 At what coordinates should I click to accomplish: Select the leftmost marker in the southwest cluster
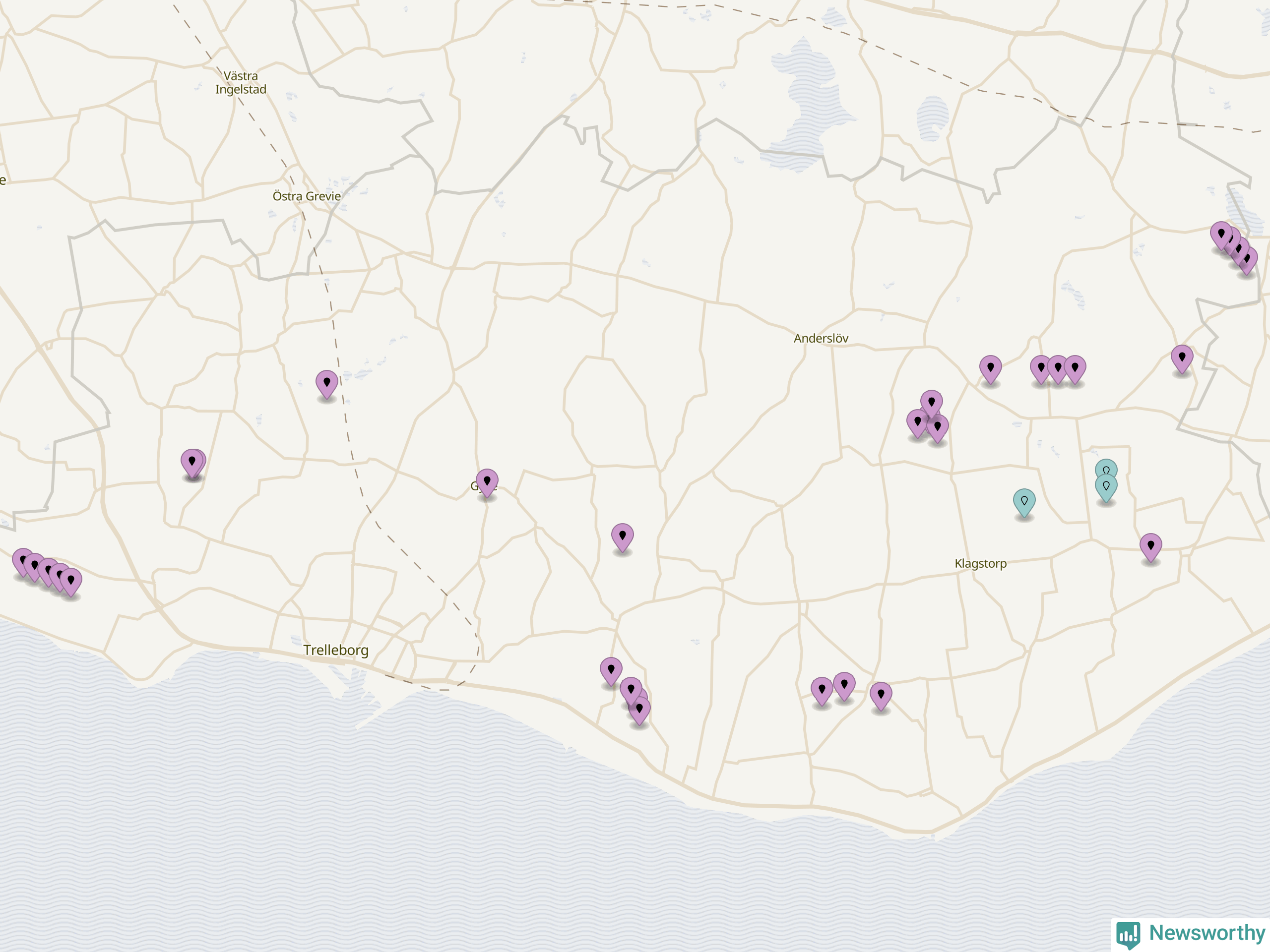tap(23, 562)
